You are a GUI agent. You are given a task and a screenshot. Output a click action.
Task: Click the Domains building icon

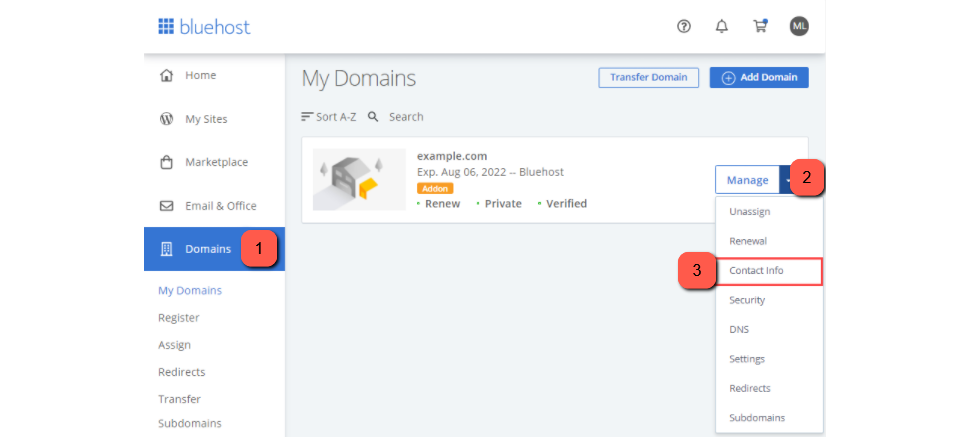click(166, 249)
